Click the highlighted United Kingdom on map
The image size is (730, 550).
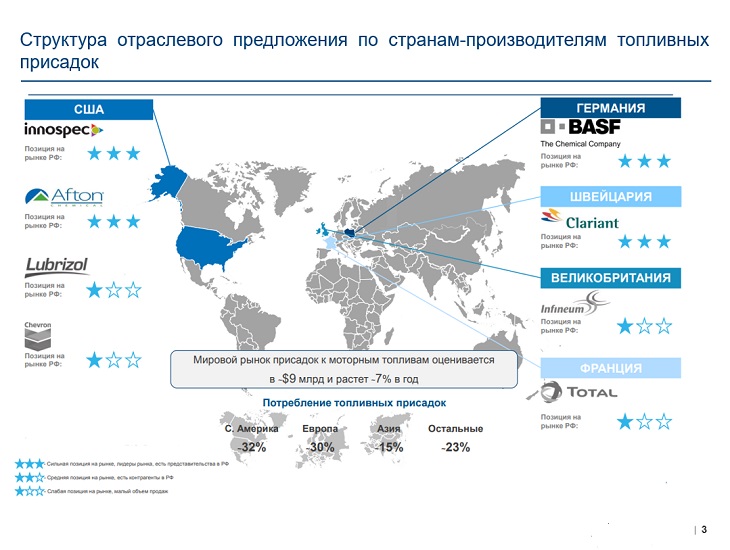[323, 229]
